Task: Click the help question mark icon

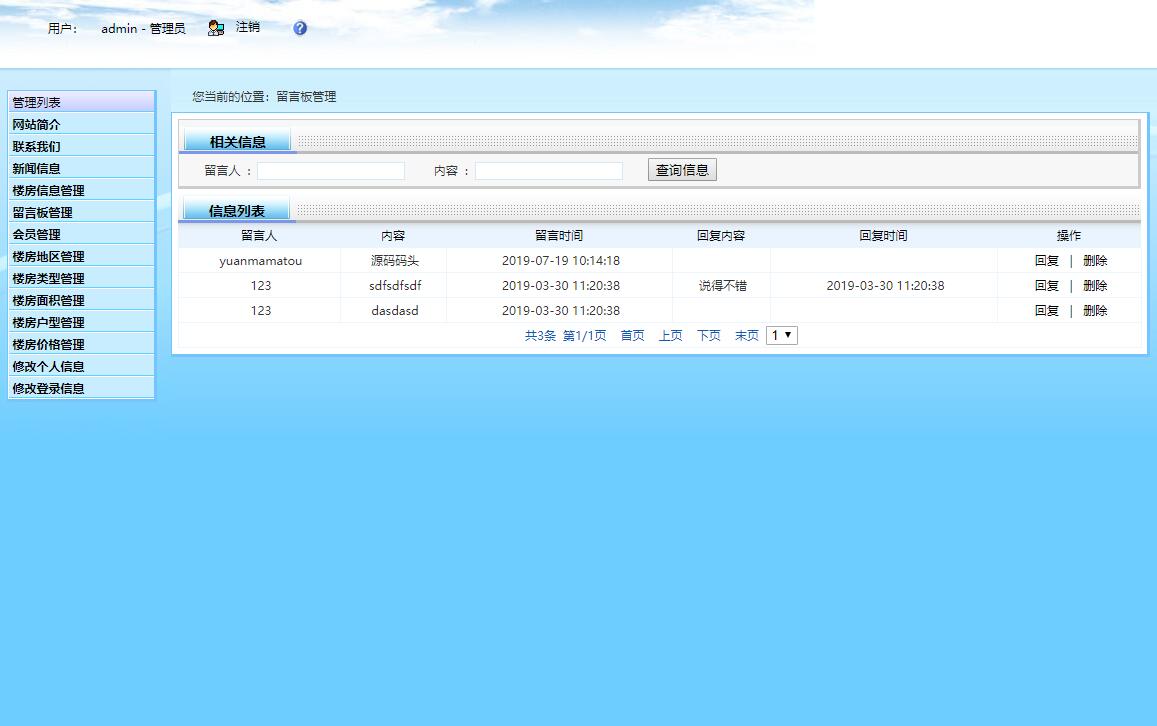Action: tap(299, 28)
